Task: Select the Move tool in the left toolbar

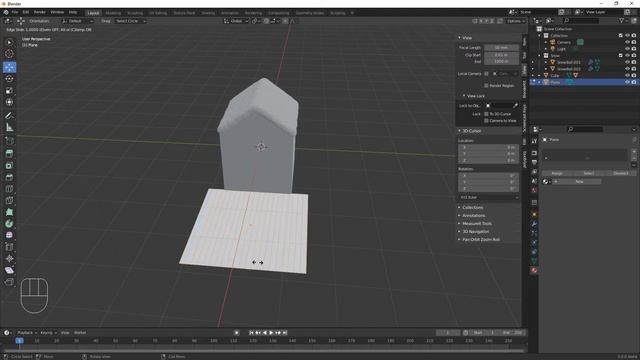Action: (9, 67)
